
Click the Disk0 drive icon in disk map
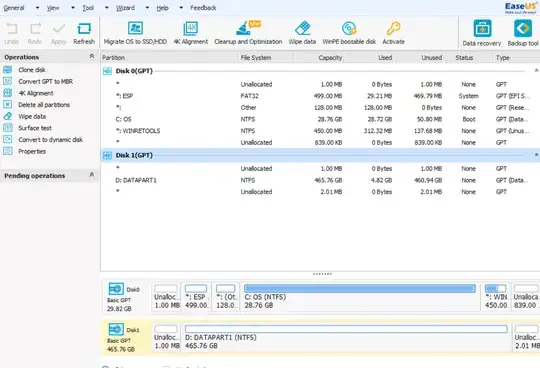coord(116,289)
